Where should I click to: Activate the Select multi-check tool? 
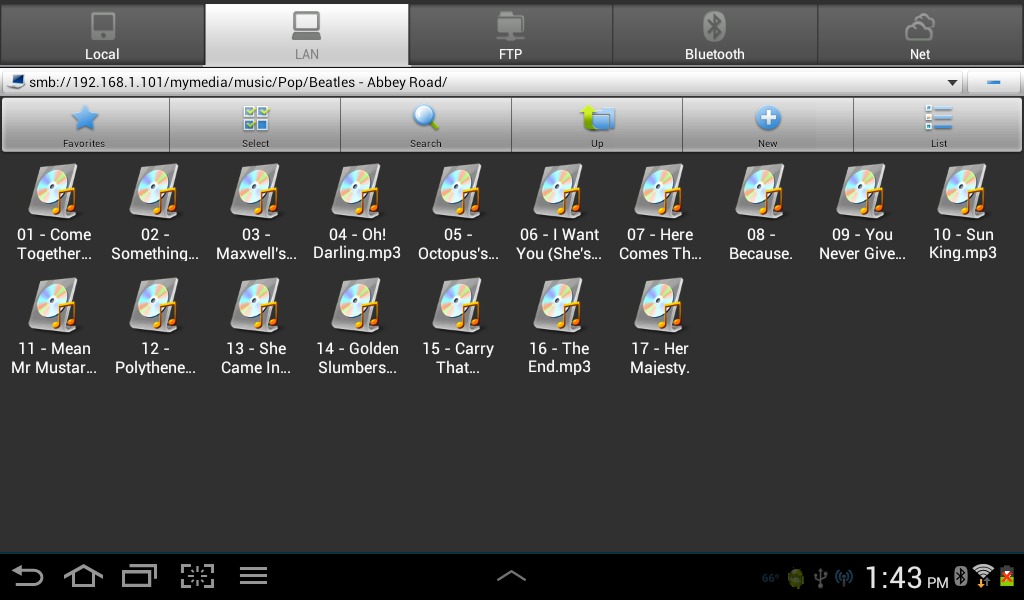coord(255,125)
